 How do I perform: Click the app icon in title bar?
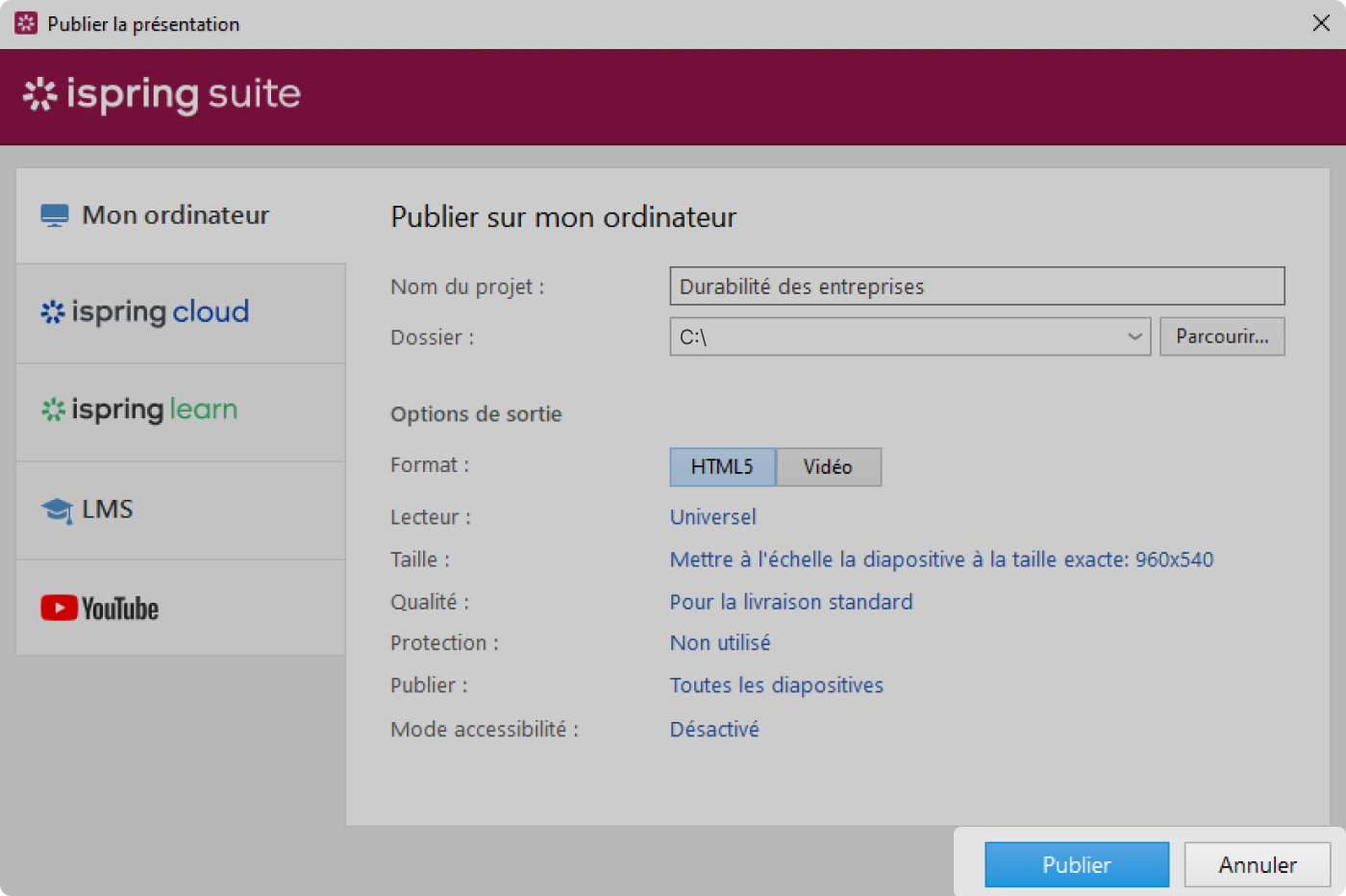click(x=26, y=23)
